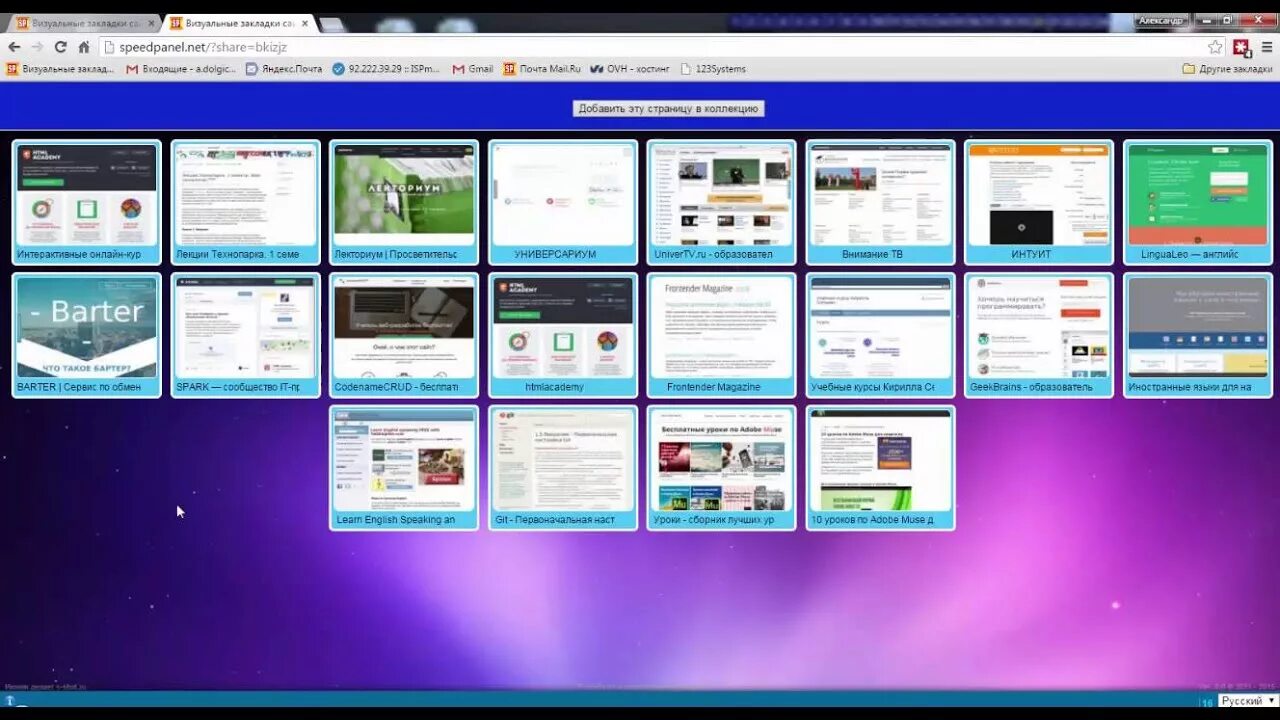Screen dimensions: 1280x720
Task: Open the Входящие Gmail bookmark
Action: (x=181, y=69)
